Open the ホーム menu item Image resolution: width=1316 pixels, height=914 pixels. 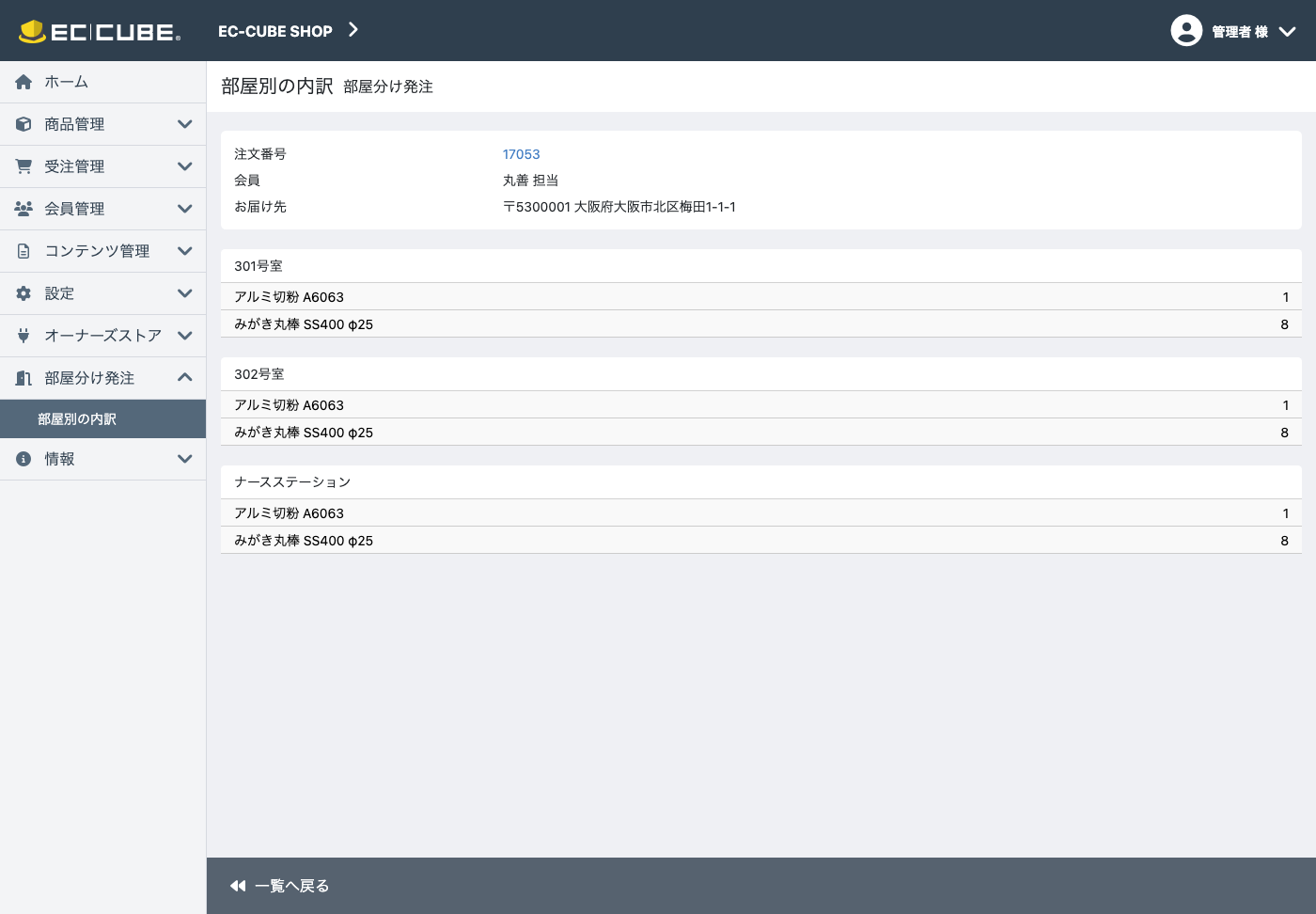coord(102,82)
